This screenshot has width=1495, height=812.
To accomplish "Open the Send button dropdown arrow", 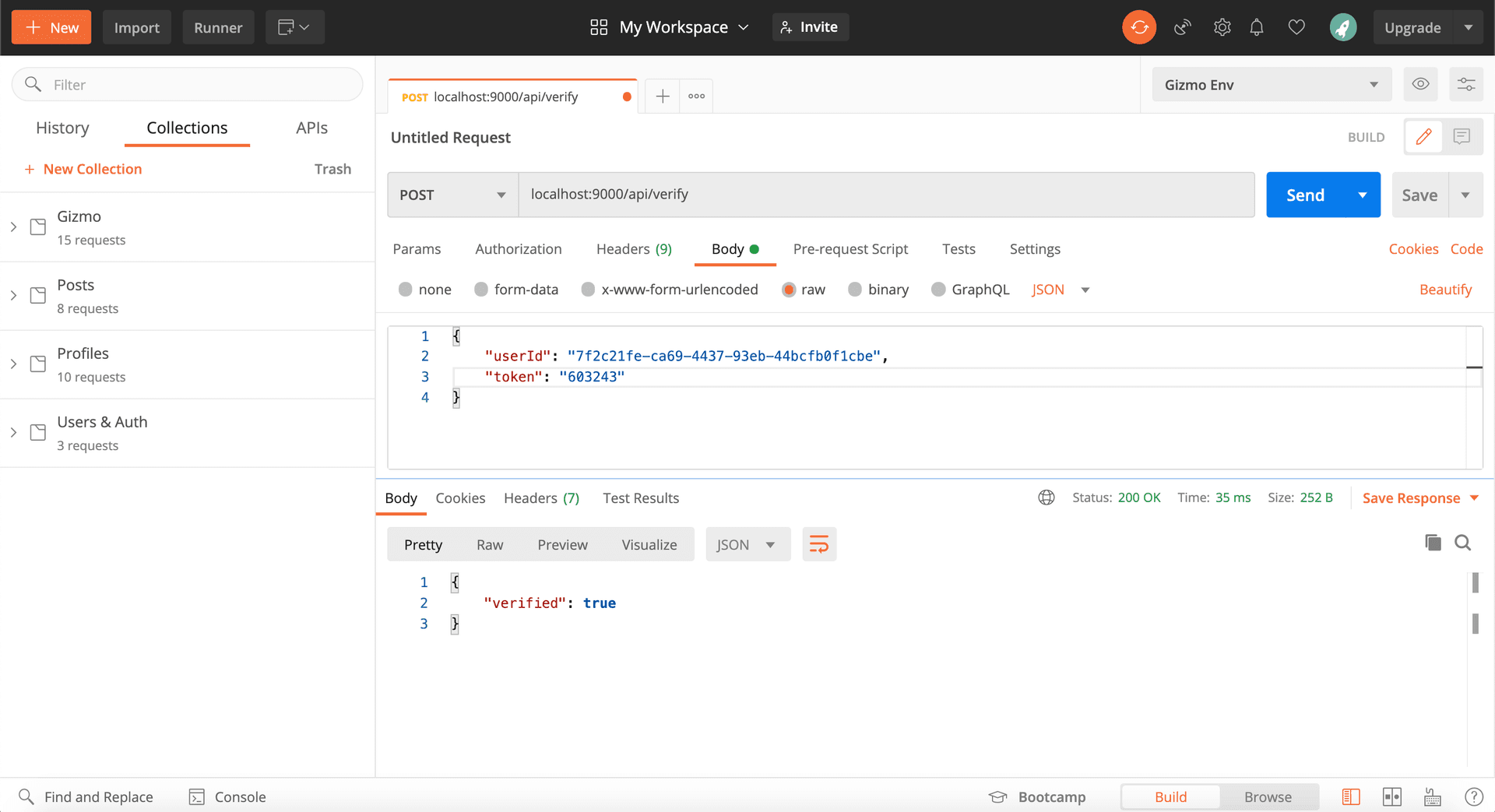I will point(1363,195).
